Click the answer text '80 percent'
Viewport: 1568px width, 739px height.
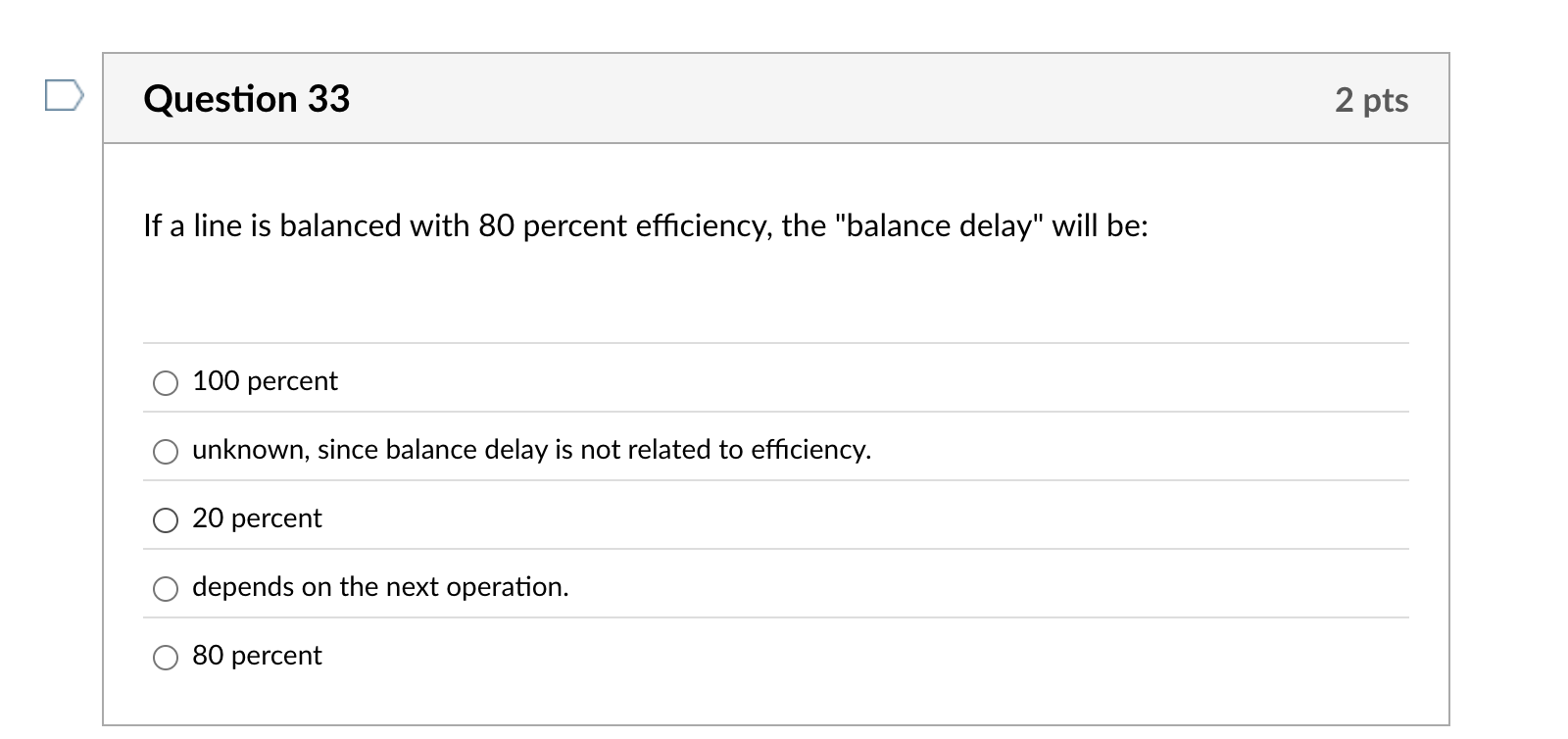tap(257, 656)
